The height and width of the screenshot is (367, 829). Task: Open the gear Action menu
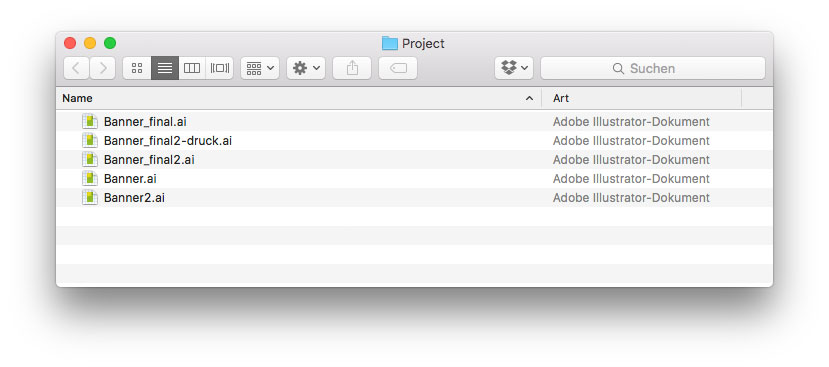(306, 68)
